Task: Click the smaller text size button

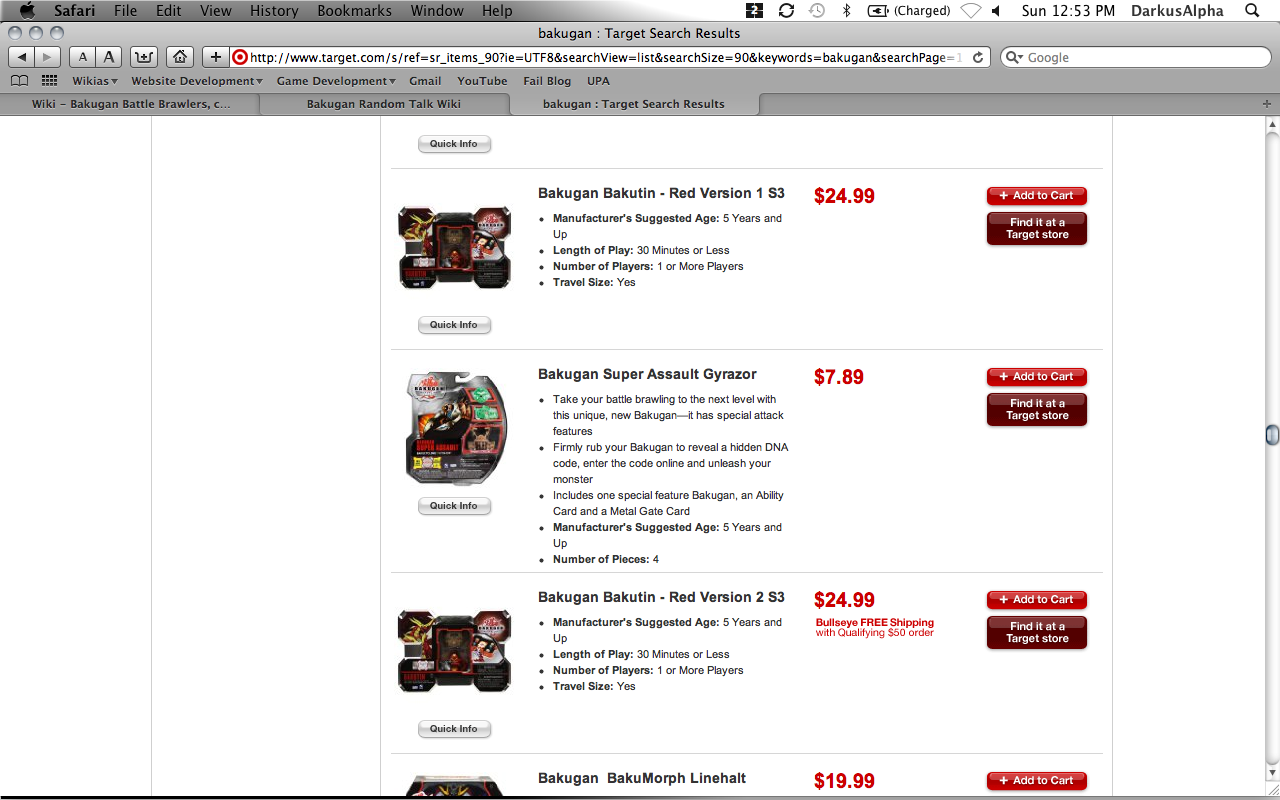Action: point(83,57)
